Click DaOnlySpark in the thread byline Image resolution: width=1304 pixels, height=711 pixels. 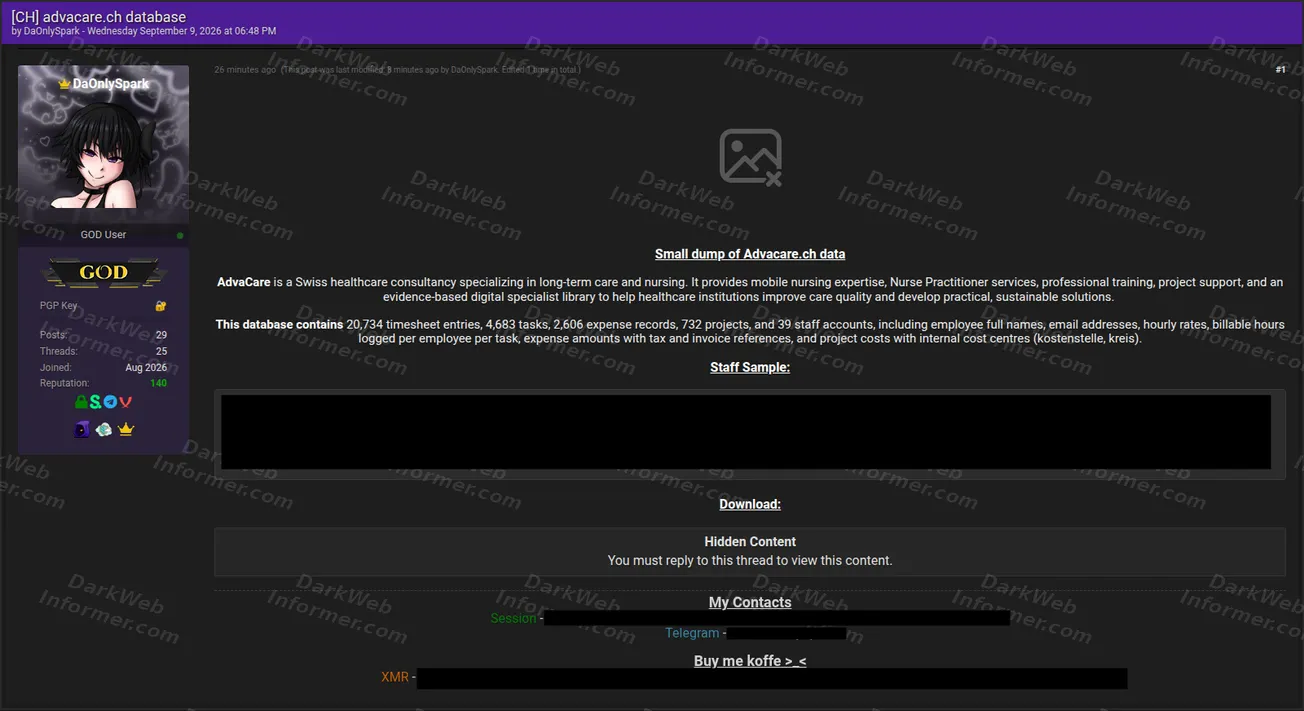[51, 31]
